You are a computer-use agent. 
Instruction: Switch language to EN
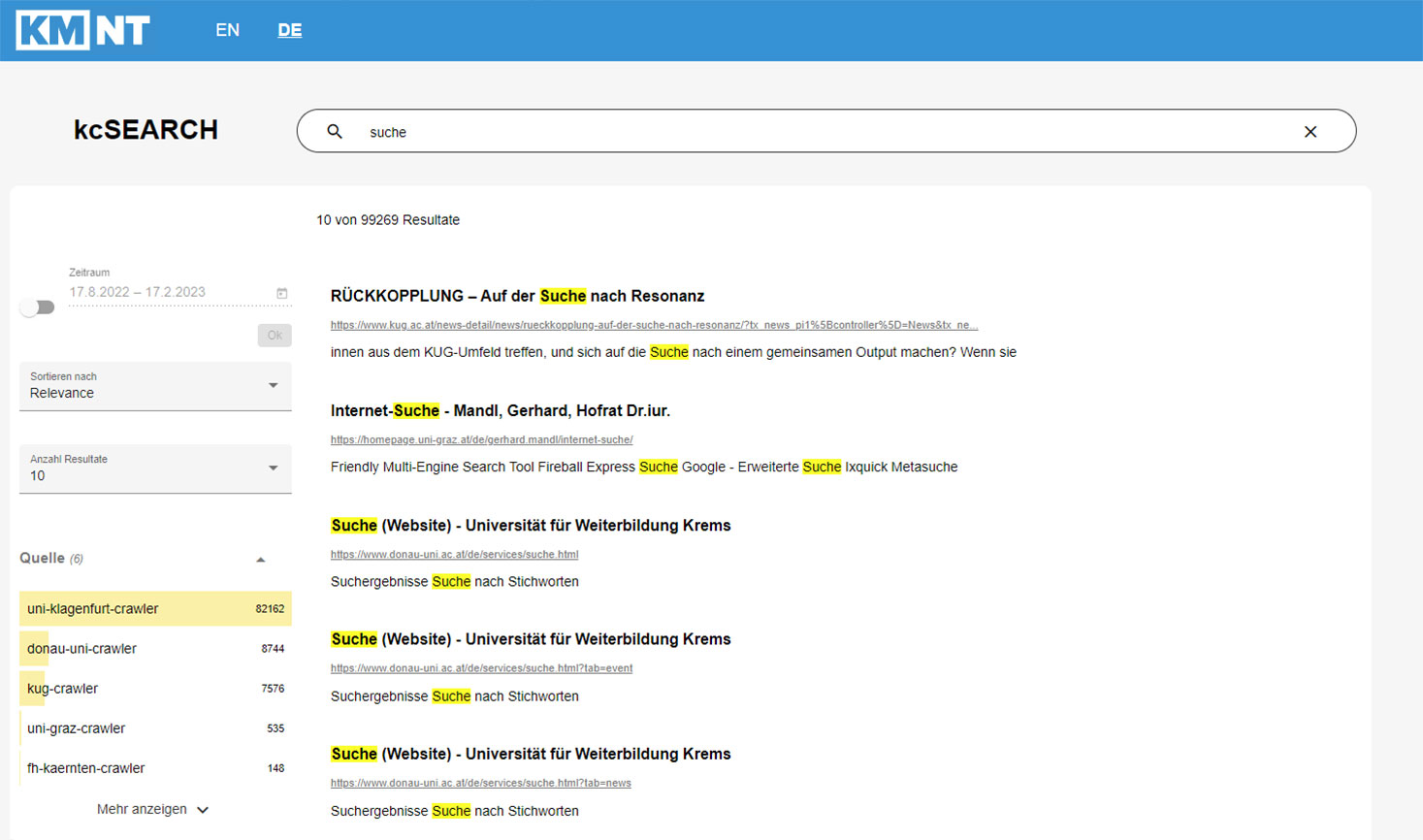228,30
